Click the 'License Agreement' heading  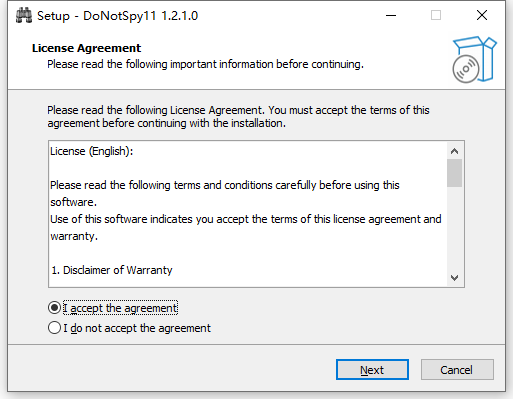click(x=86, y=48)
